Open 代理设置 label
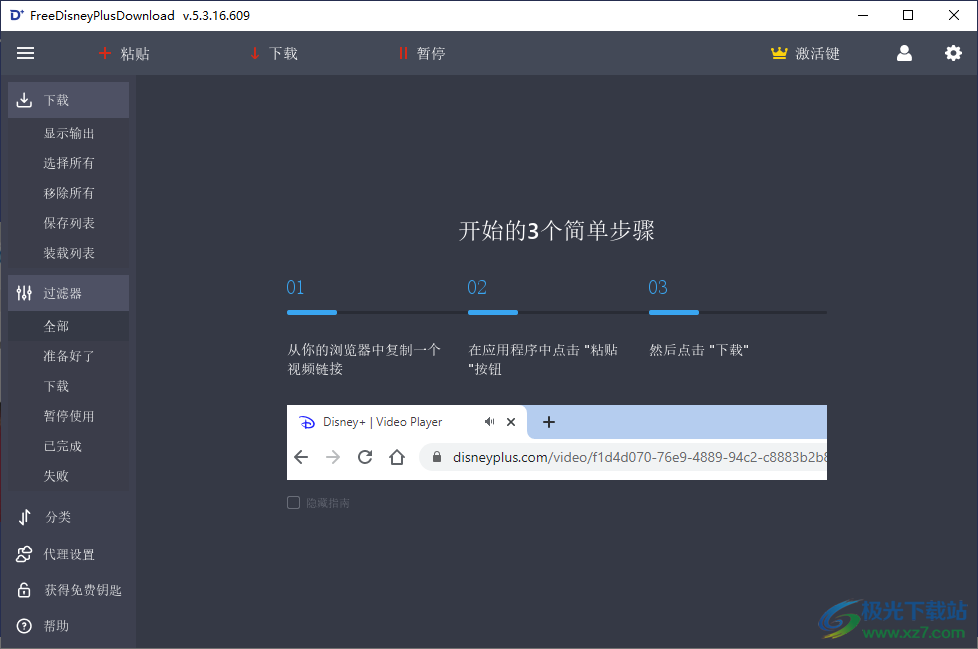The width and height of the screenshot is (978, 649). (x=69, y=554)
